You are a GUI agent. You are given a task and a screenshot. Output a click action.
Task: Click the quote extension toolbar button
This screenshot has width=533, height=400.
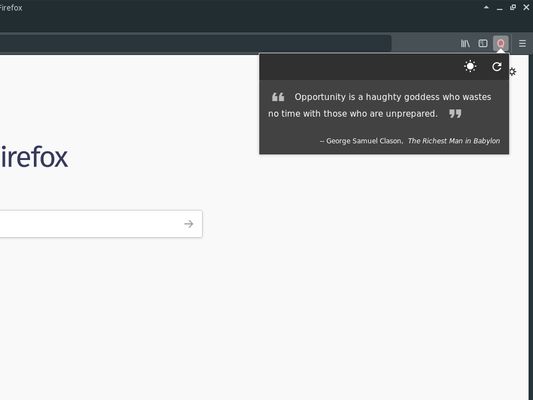[x=501, y=44]
